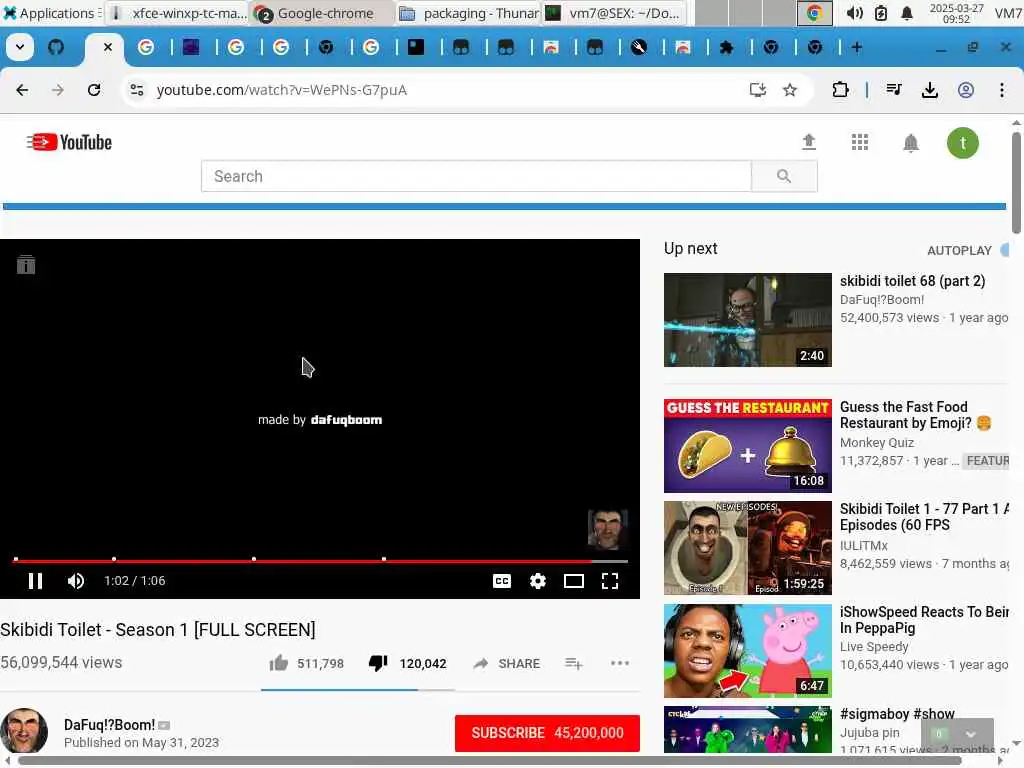Focus the YouTube Search field

[x=476, y=176]
